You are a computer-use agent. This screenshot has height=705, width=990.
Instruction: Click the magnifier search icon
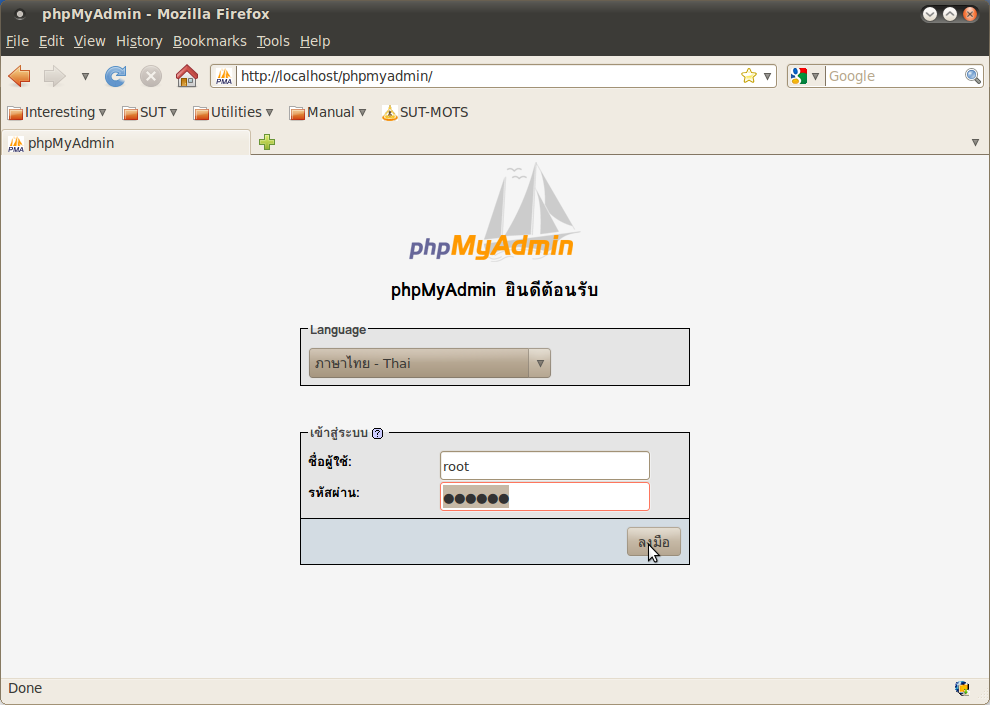[x=973, y=76]
